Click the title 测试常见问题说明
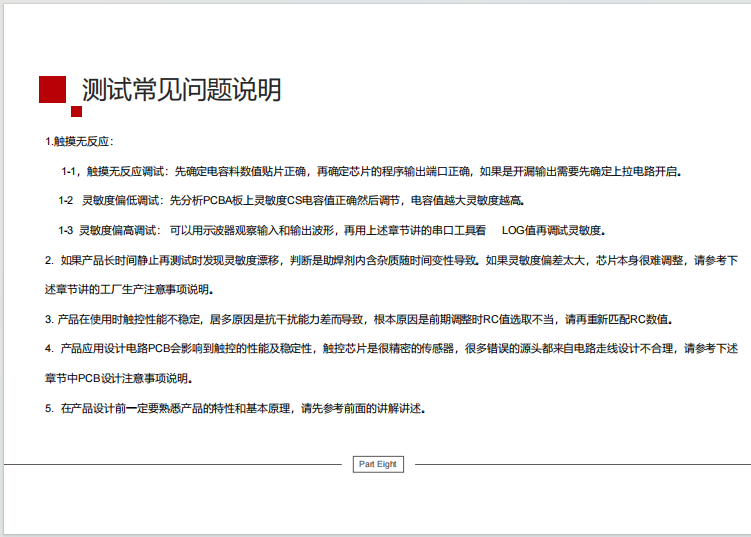The width and height of the screenshot is (751, 537). click(181, 90)
